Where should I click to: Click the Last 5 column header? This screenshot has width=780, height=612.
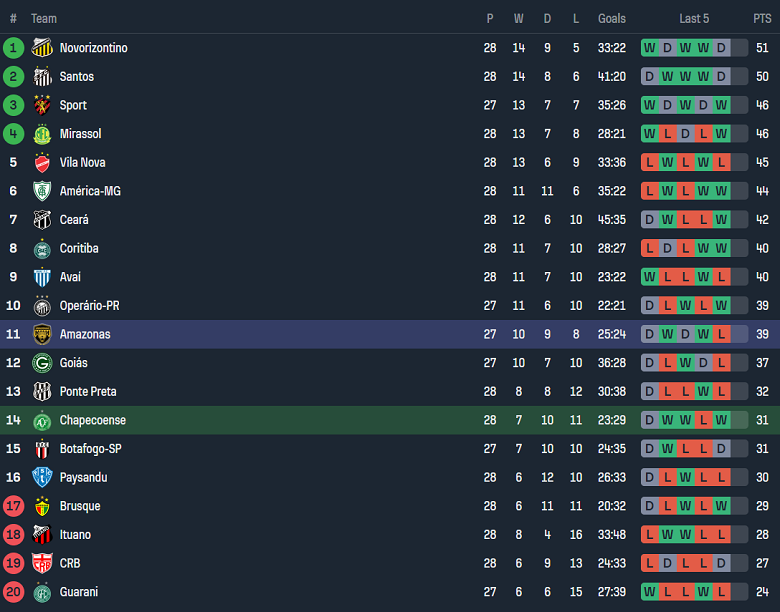[694, 19]
